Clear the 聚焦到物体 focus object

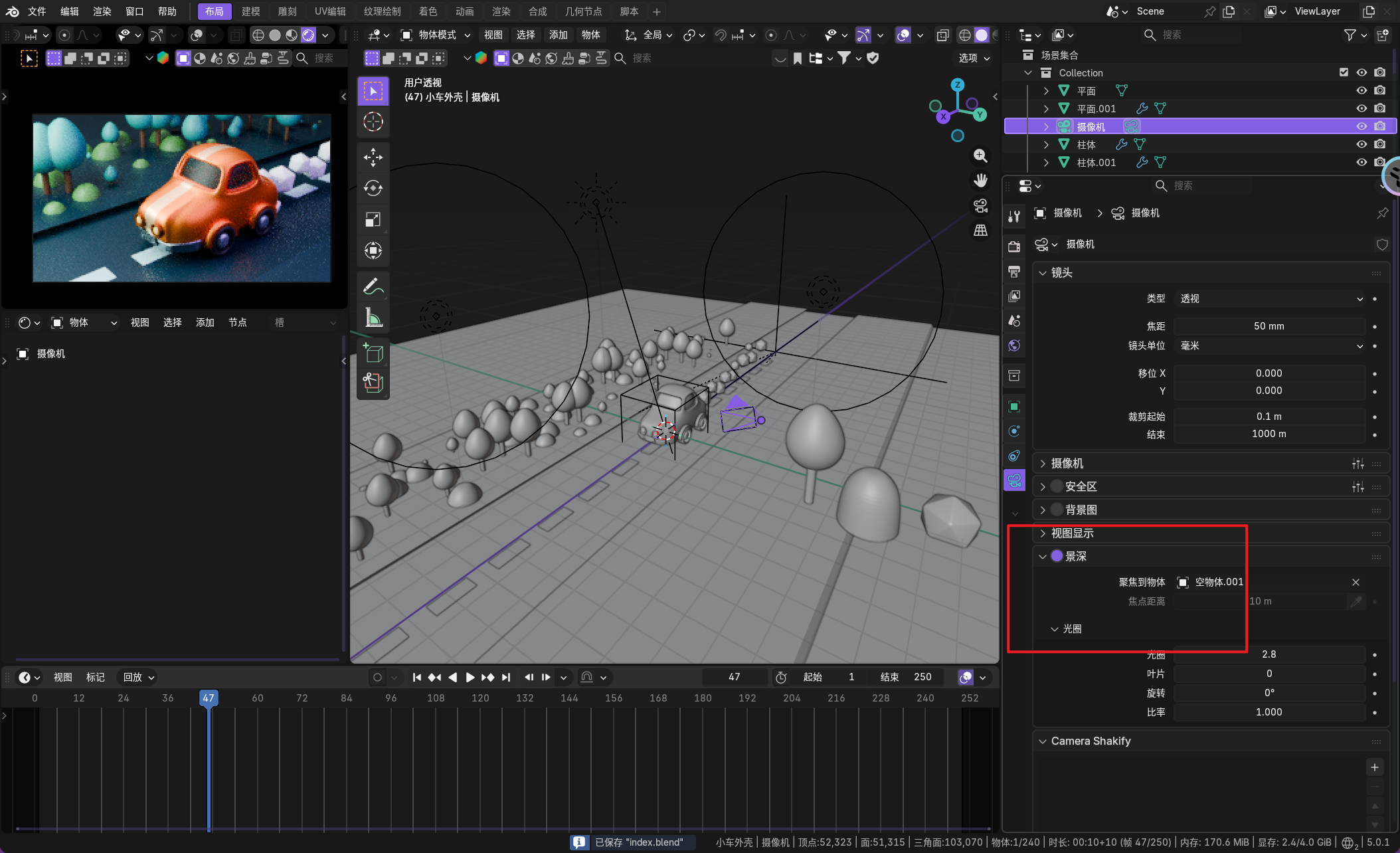pos(1356,582)
